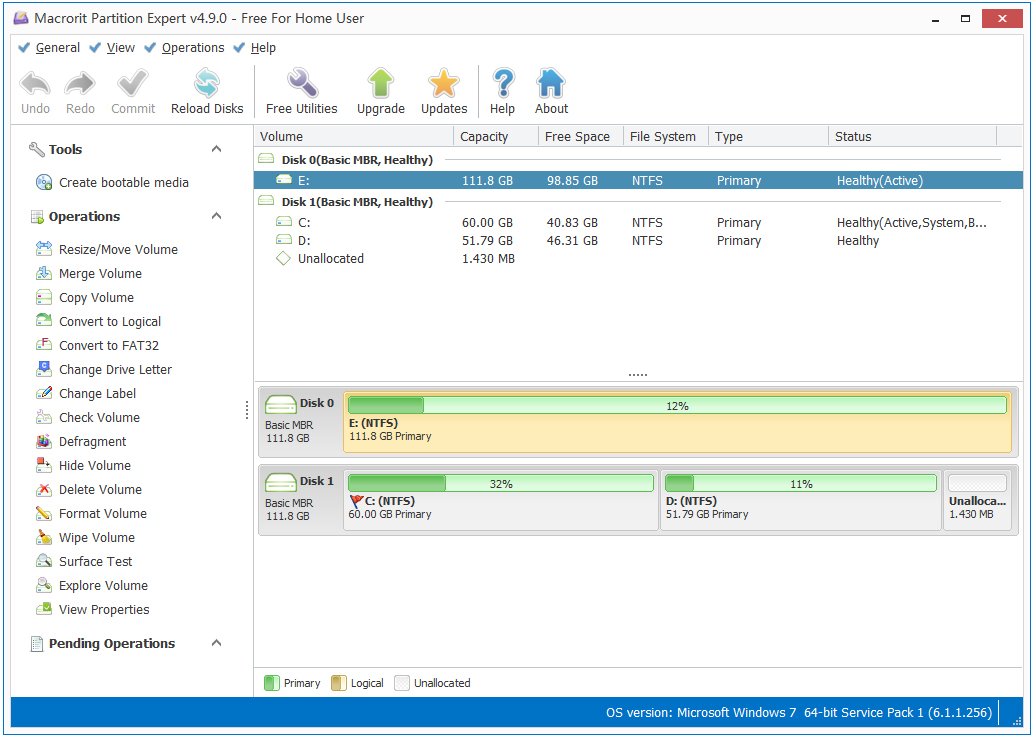Sort by Capacity column header
Screen dimensions: 1033x737
(x=495, y=136)
